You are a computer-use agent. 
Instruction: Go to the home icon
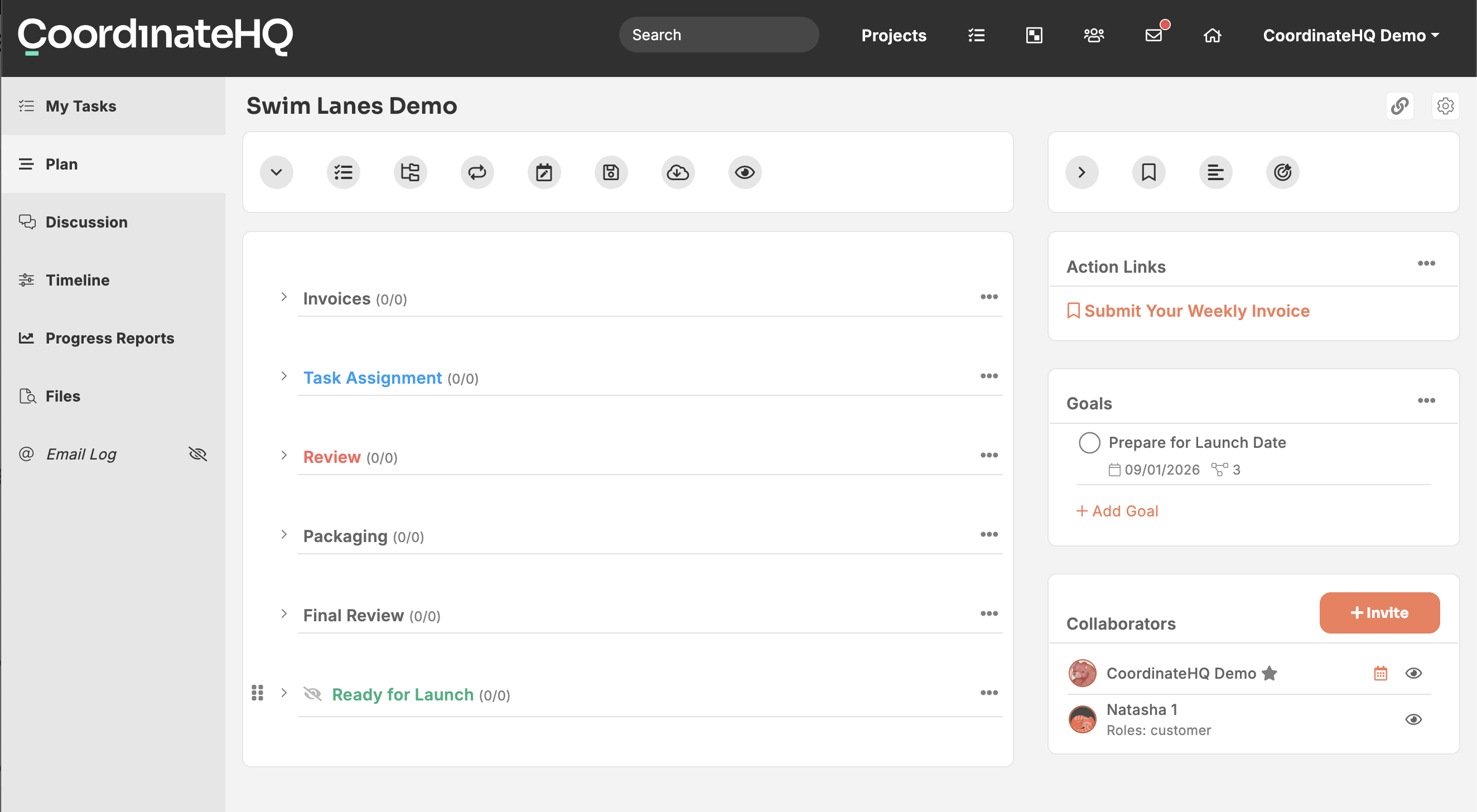(x=1212, y=36)
